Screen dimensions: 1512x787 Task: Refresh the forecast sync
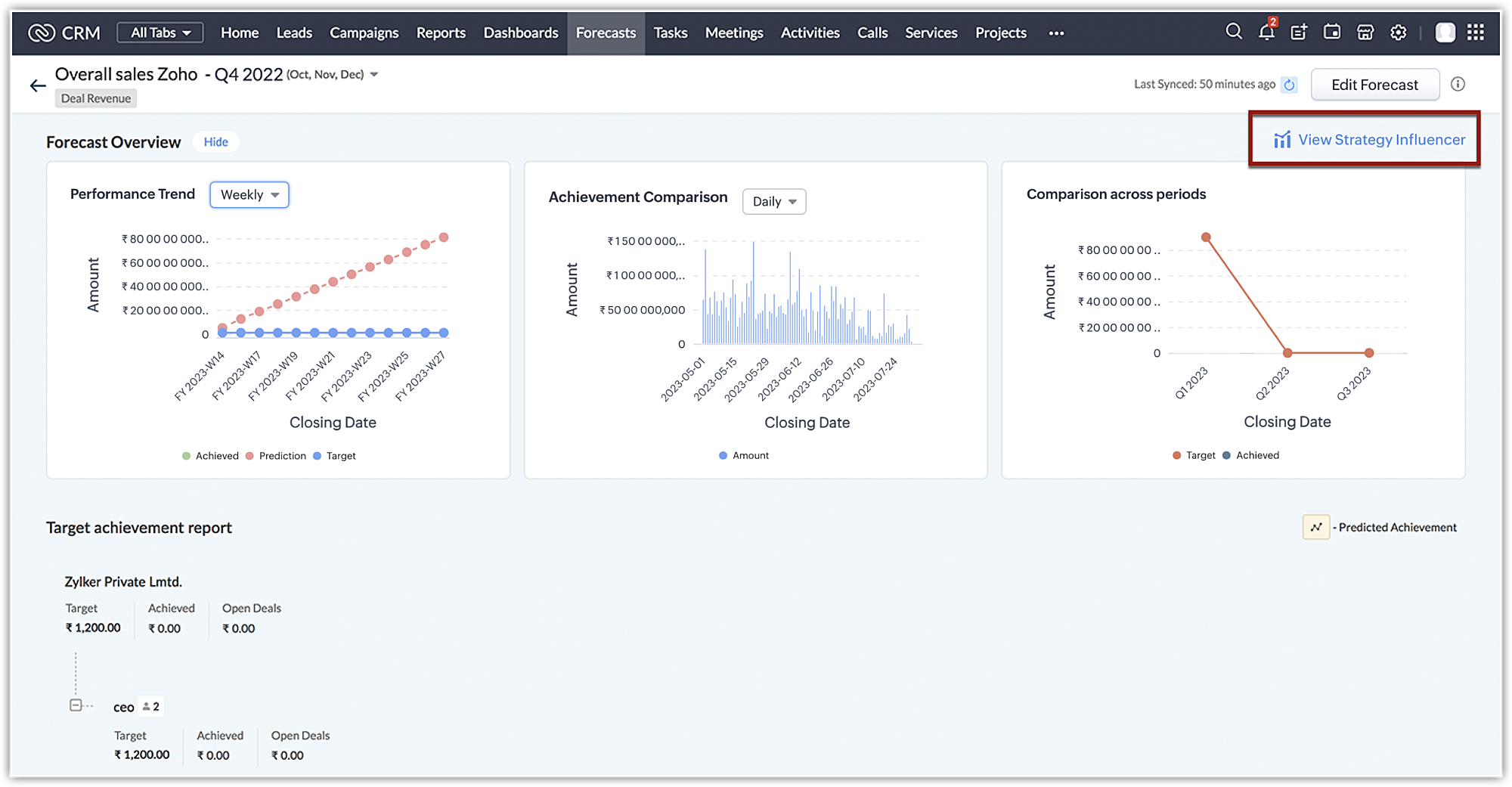tap(1290, 85)
